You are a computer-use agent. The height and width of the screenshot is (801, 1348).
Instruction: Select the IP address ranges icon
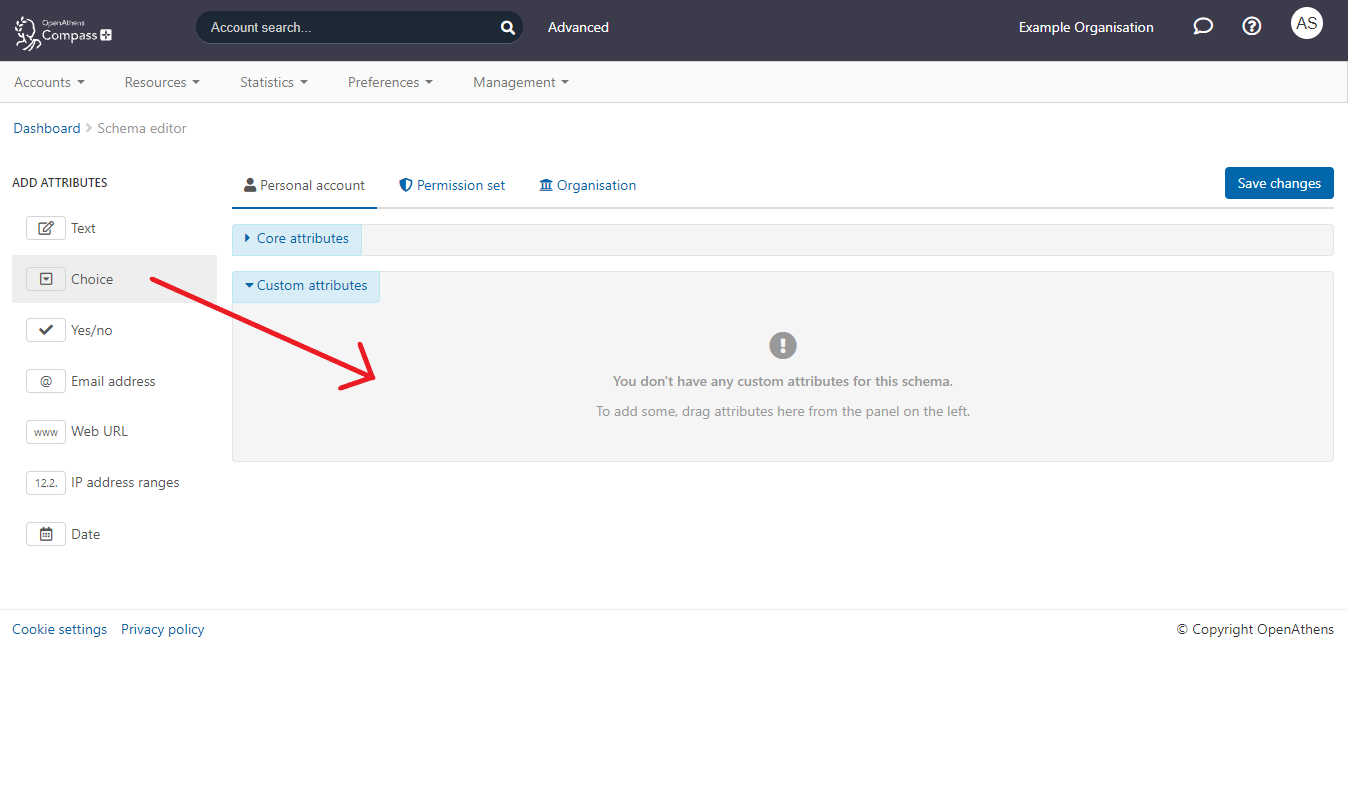[46, 482]
